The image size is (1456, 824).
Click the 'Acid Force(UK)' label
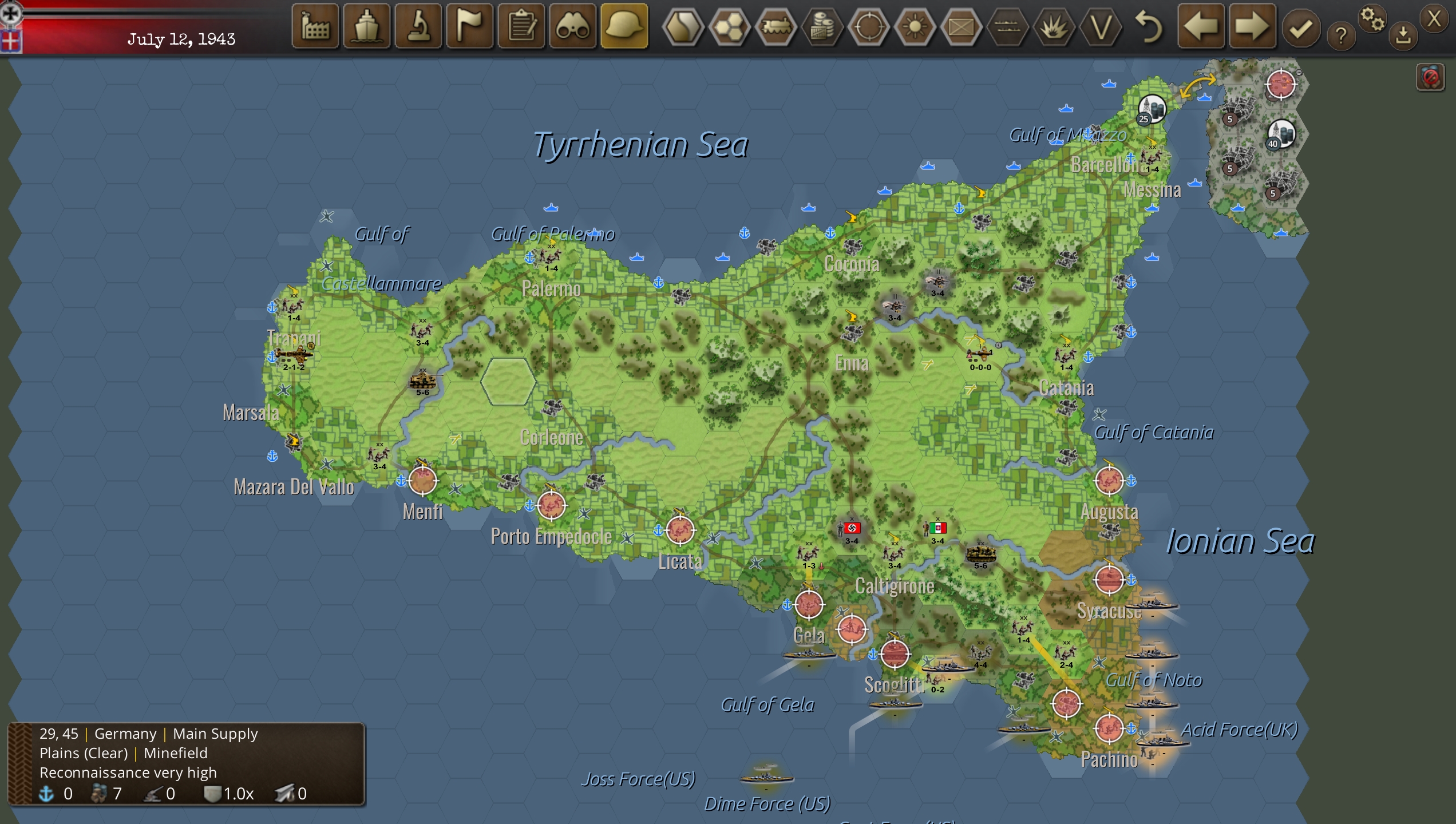1240,730
